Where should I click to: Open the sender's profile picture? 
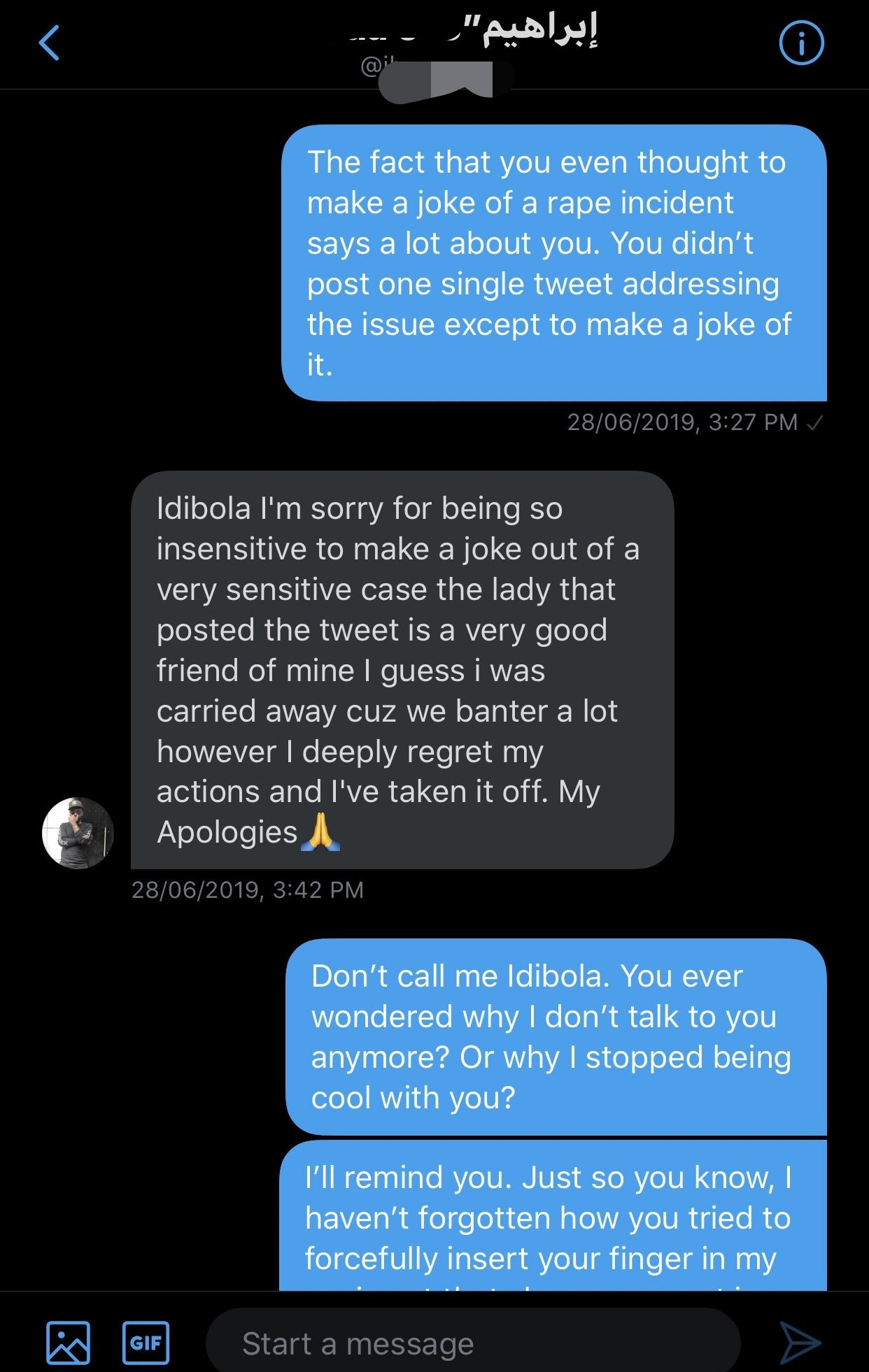78,833
